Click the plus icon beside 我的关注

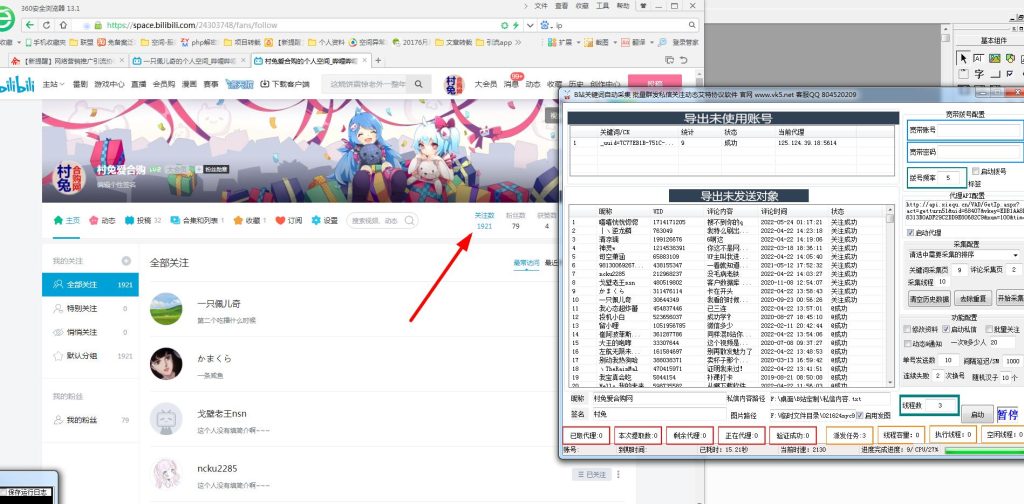pyautogui.click(x=126, y=261)
